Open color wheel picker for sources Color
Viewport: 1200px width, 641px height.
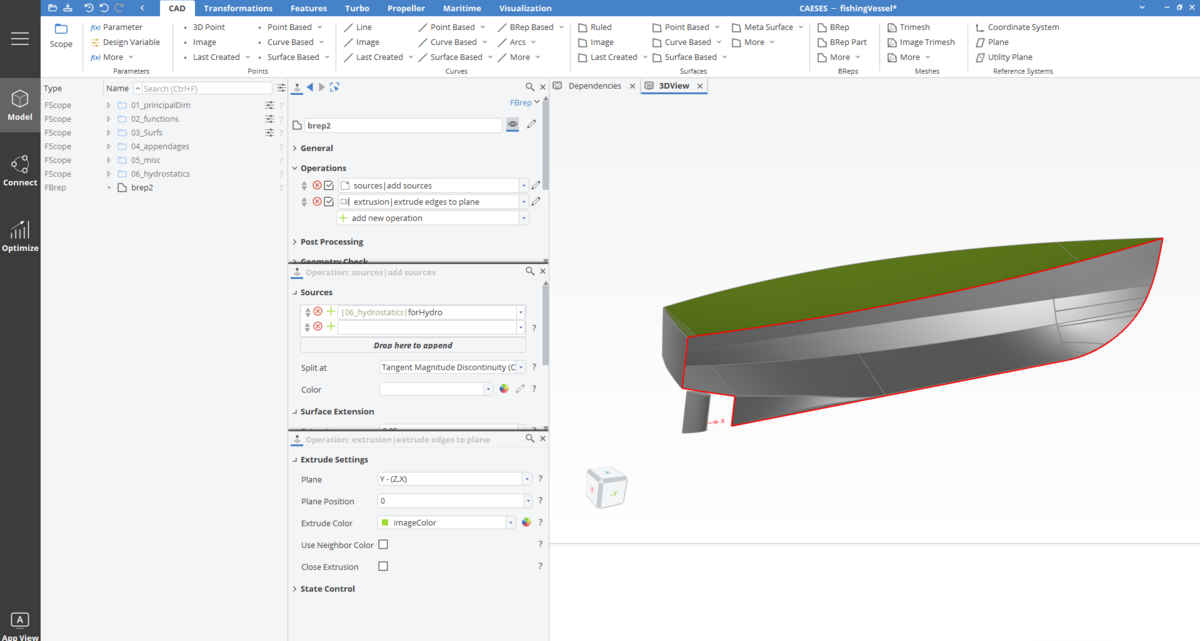(x=504, y=389)
